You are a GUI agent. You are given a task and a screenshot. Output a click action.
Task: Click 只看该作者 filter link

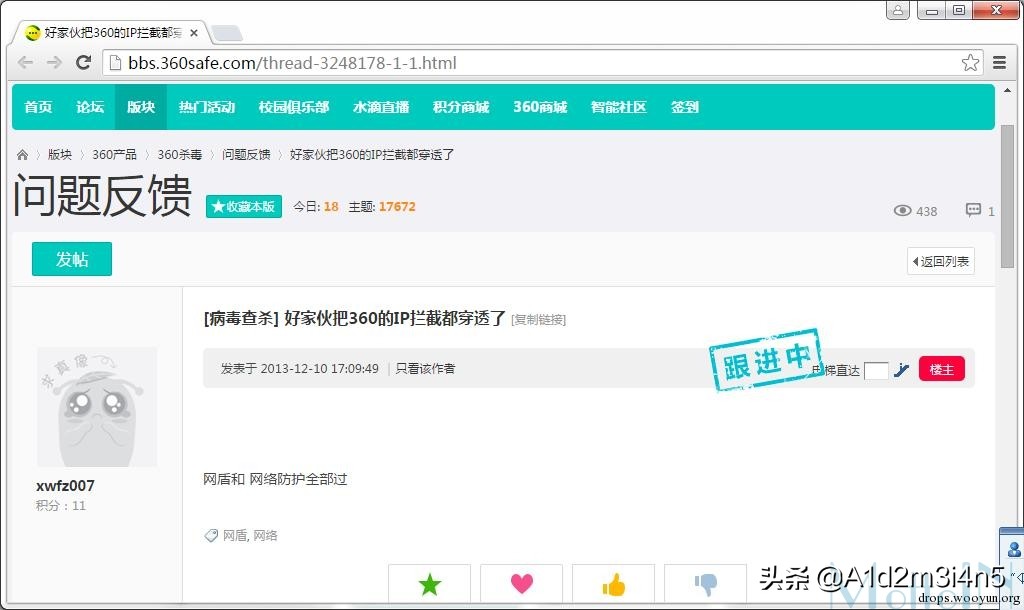click(x=425, y=368)
